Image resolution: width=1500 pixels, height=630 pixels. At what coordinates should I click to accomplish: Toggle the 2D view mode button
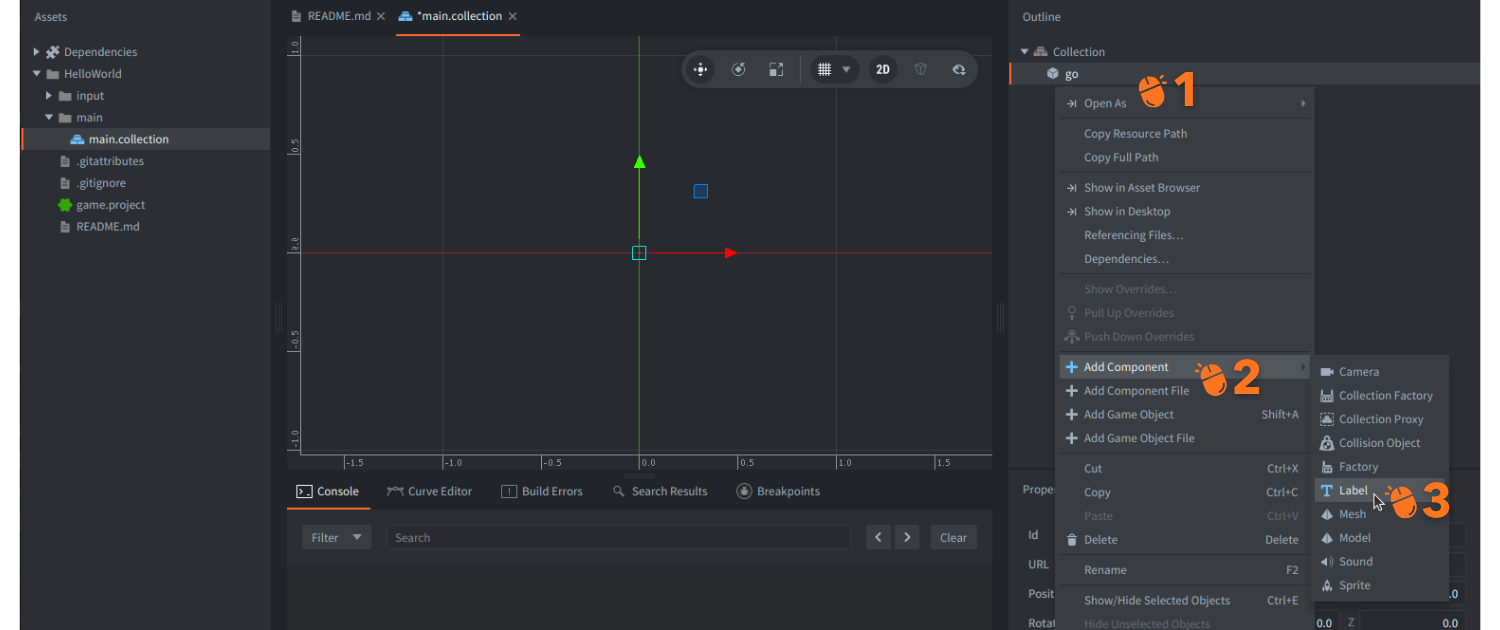(x=882, y=70)
